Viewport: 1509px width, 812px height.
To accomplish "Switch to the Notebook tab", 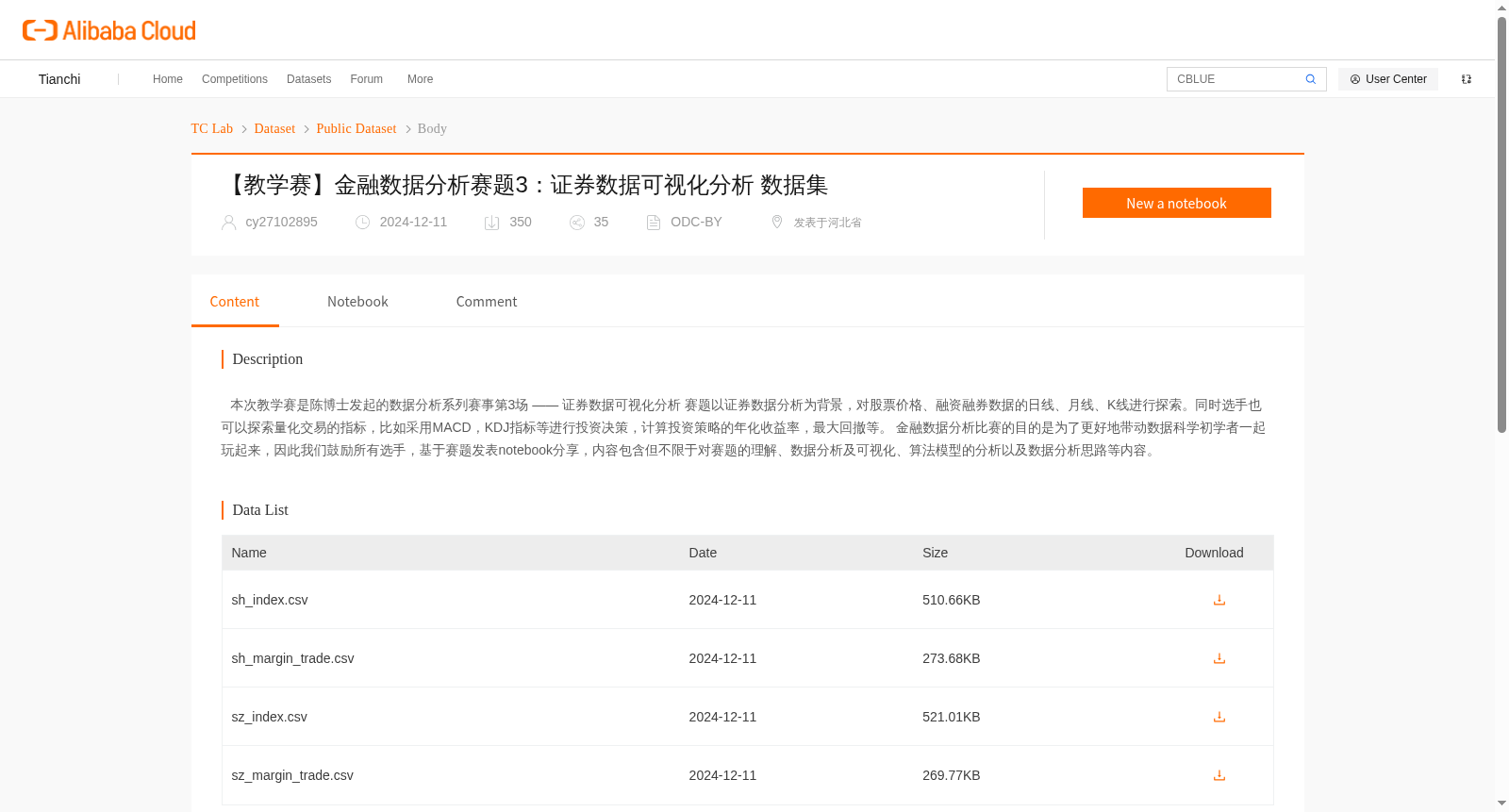I will point(357,302).
